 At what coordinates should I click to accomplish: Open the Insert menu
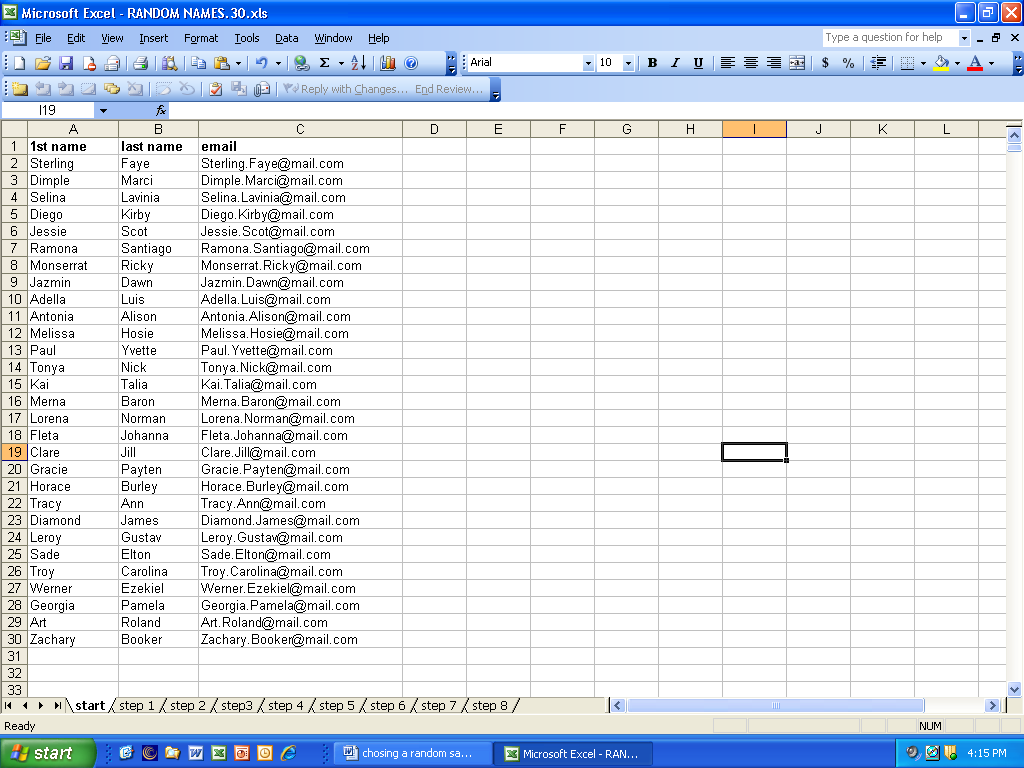tap(153, 38)
